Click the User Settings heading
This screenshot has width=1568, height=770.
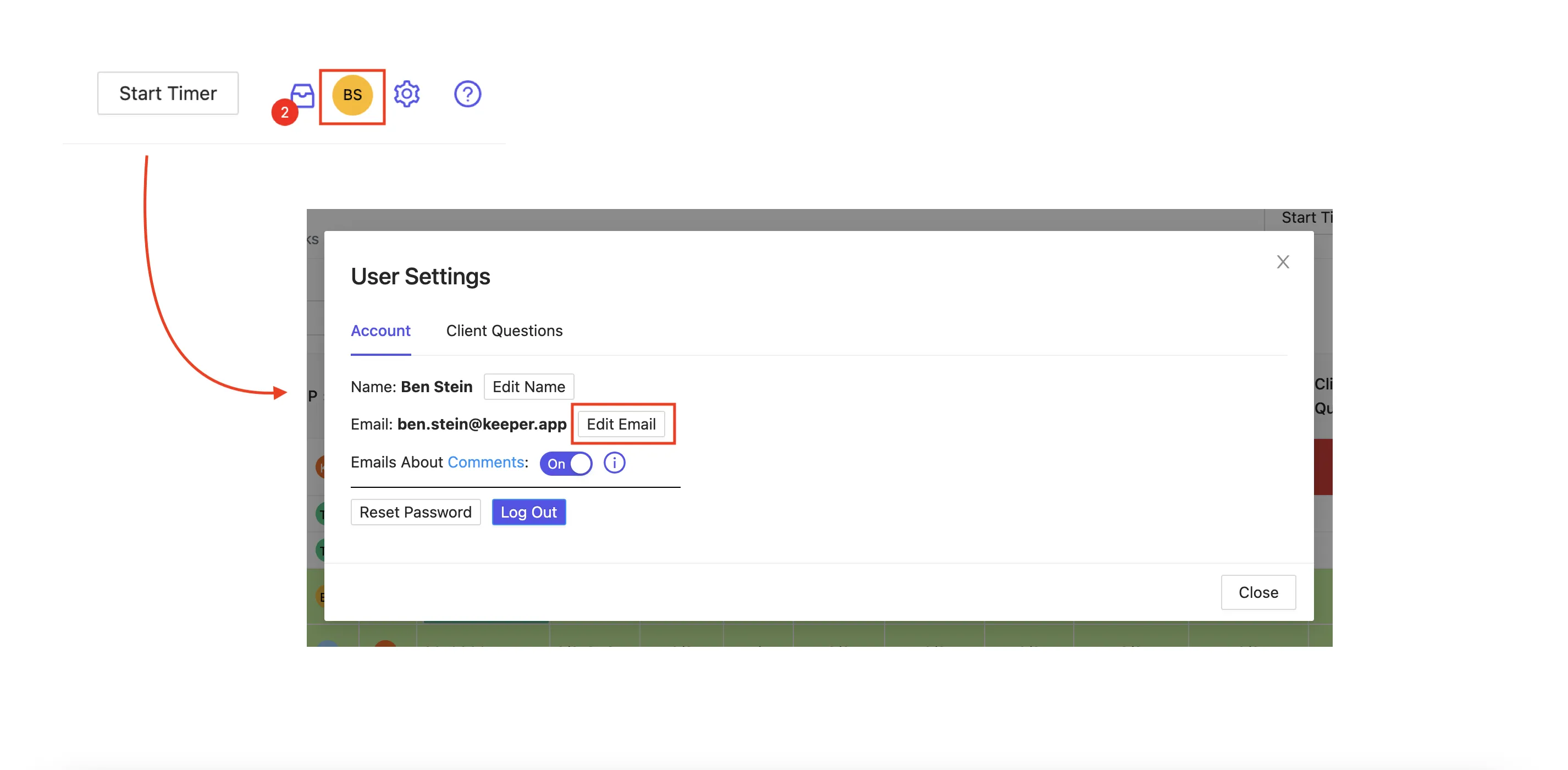[x=421, y=276]
